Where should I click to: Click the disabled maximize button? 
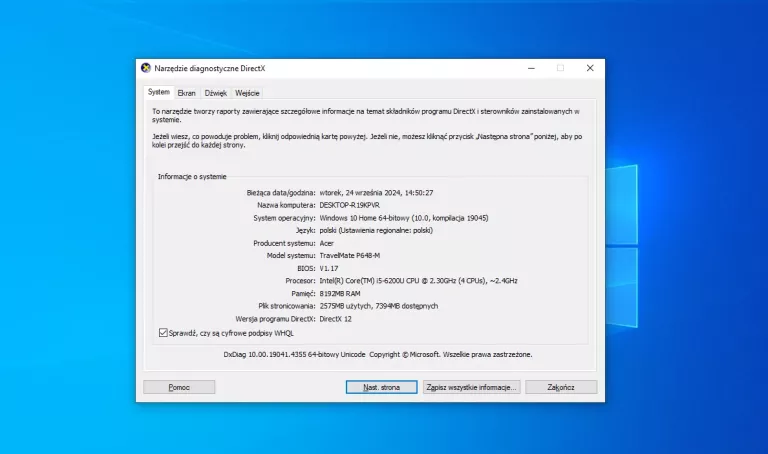coord(560,68)
